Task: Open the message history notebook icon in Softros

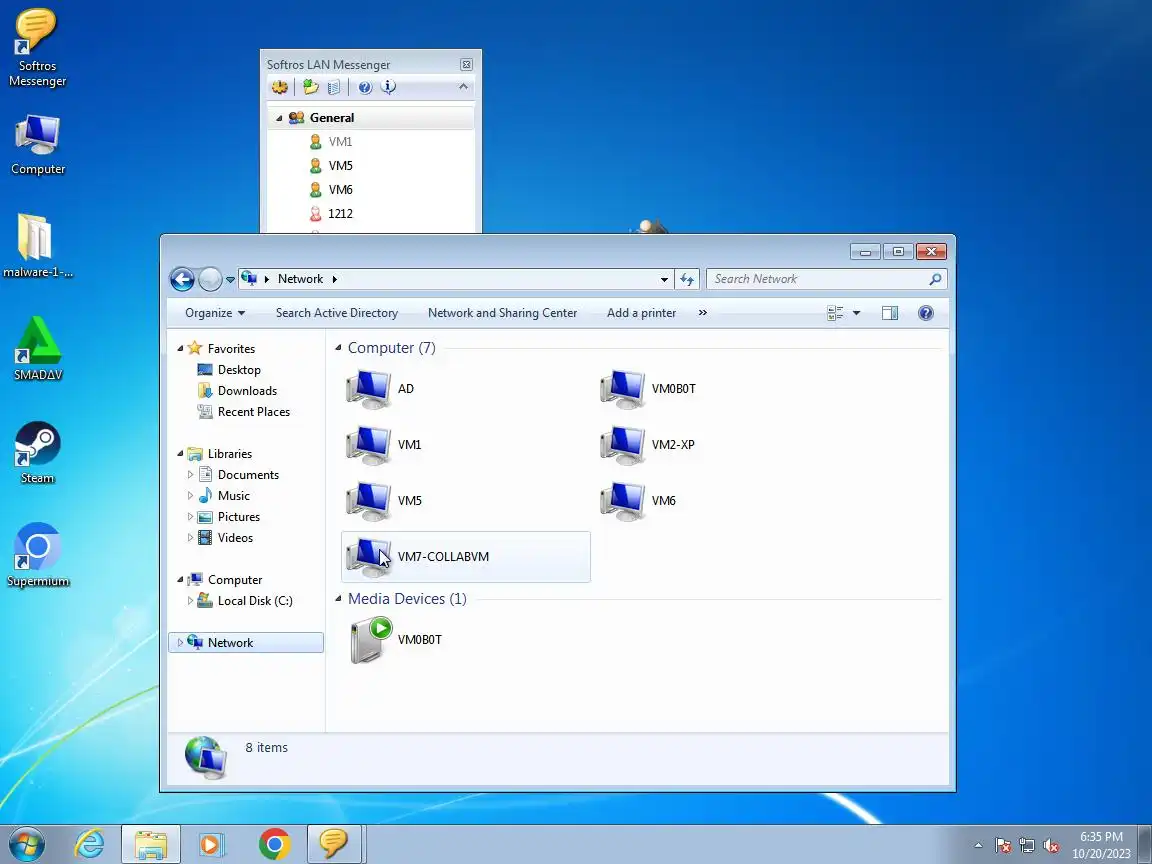Action: click(334, 87)
